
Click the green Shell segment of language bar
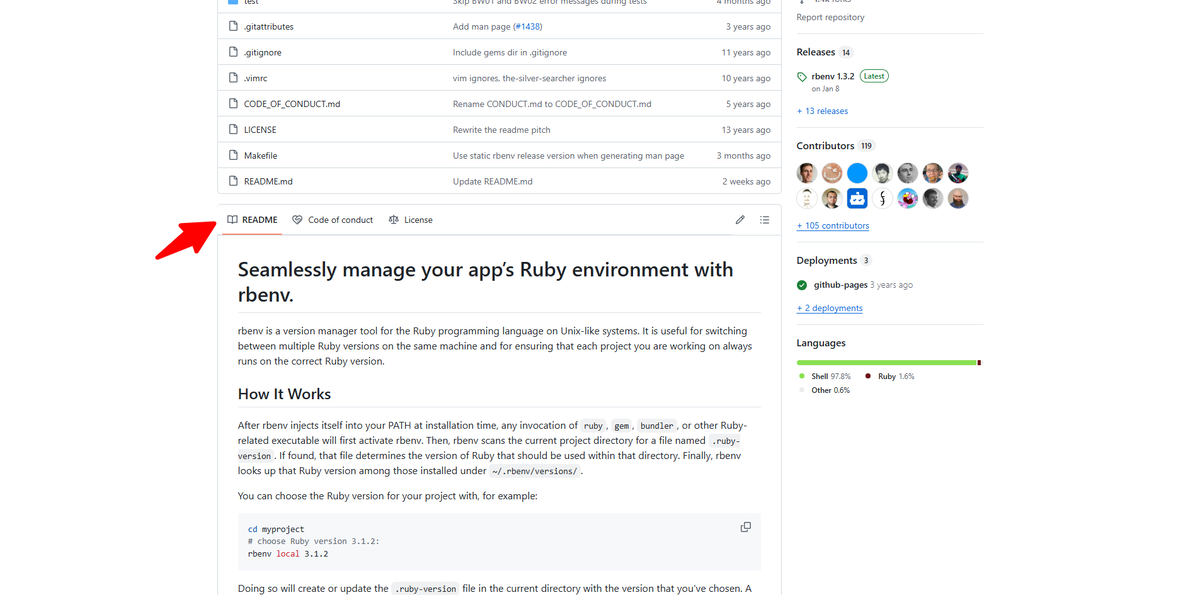point(886,362)
